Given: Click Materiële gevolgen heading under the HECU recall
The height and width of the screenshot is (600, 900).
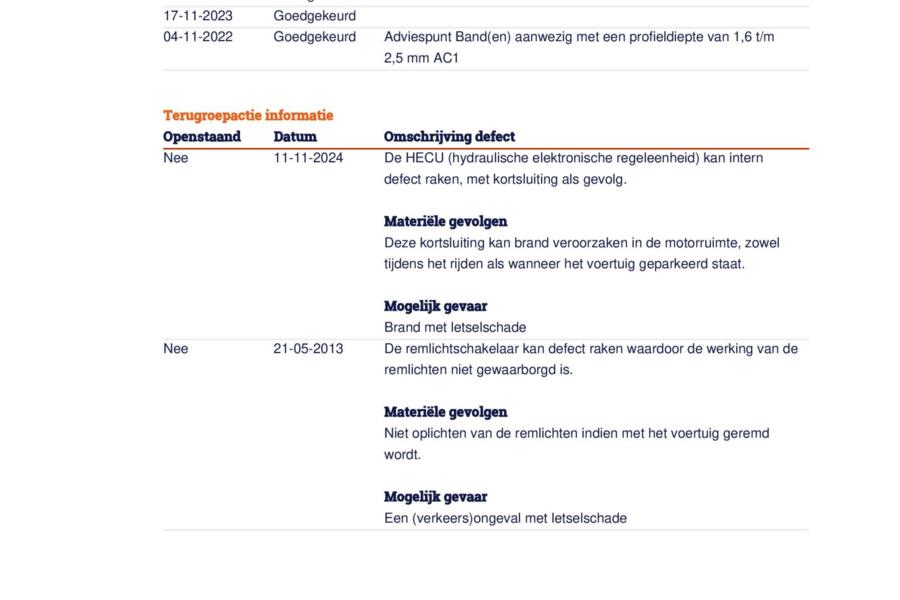Looking at the screenshot, I should [445, 221].
